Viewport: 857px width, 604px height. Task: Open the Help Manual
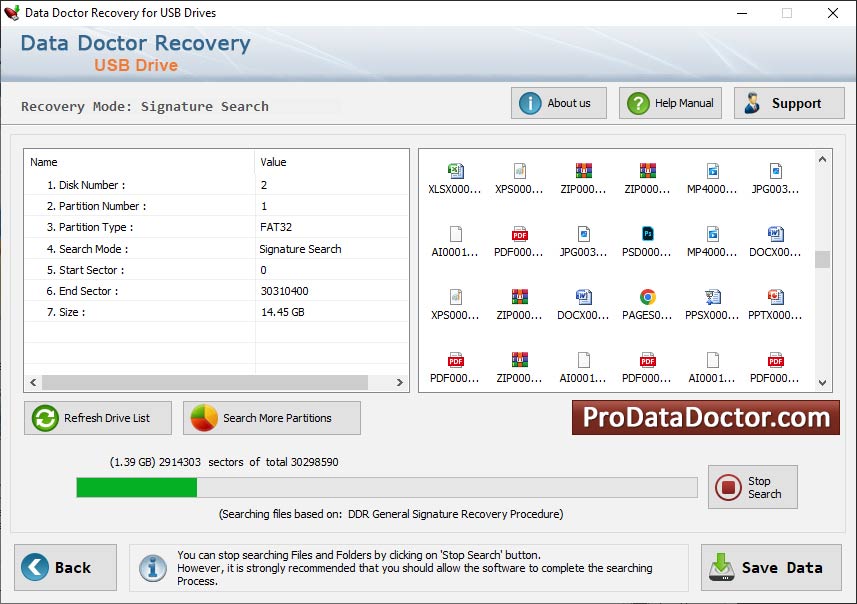click(x=670, y=102)
